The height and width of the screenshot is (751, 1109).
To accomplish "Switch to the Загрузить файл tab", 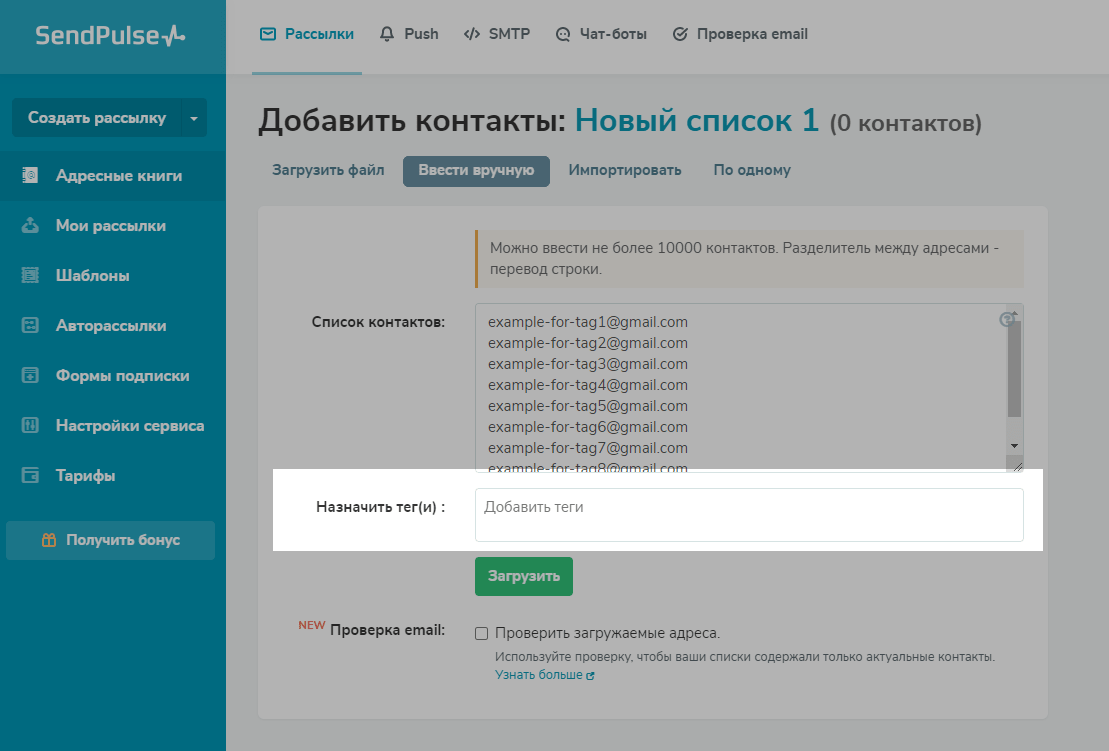I will (328, 170).
